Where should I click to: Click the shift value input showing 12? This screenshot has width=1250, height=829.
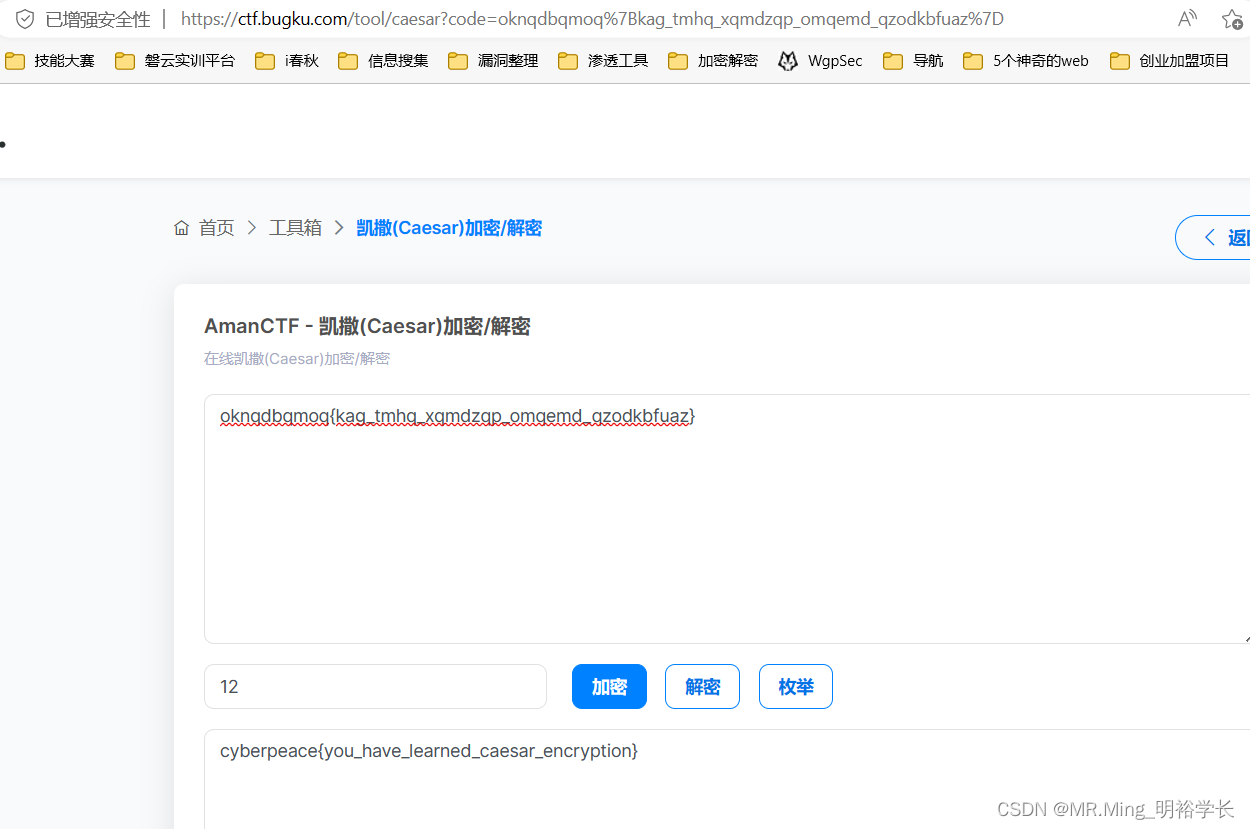[374, 686]
